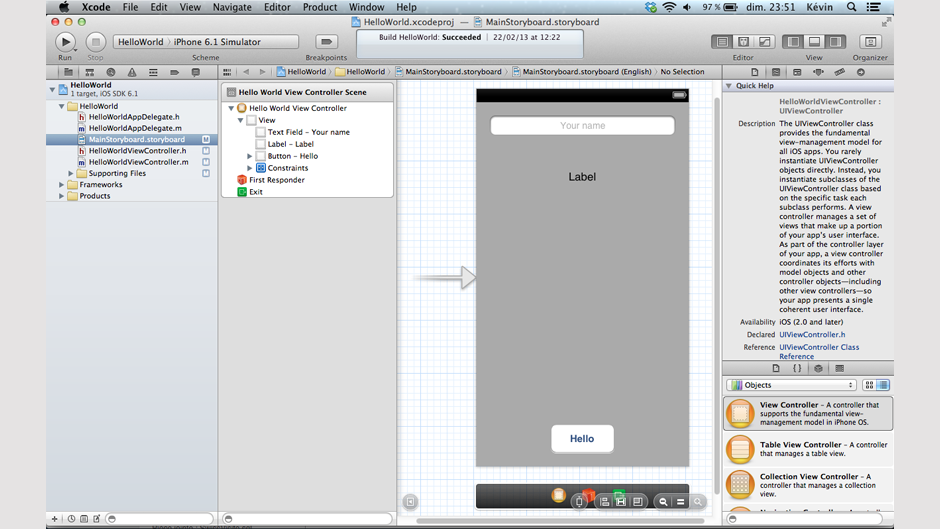
Task: Expand the Constraints outline item
Action: pos(250,168)
